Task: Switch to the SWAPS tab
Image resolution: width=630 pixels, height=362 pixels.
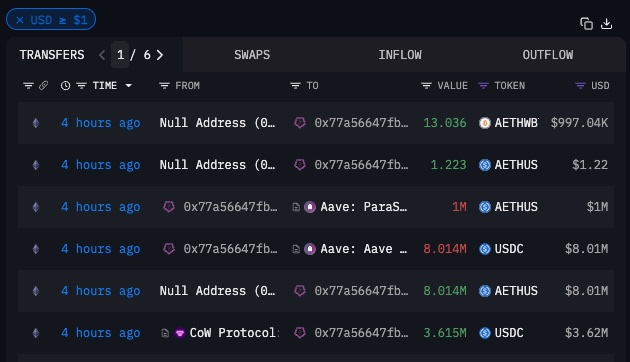Action: click(x=252, y=55)
